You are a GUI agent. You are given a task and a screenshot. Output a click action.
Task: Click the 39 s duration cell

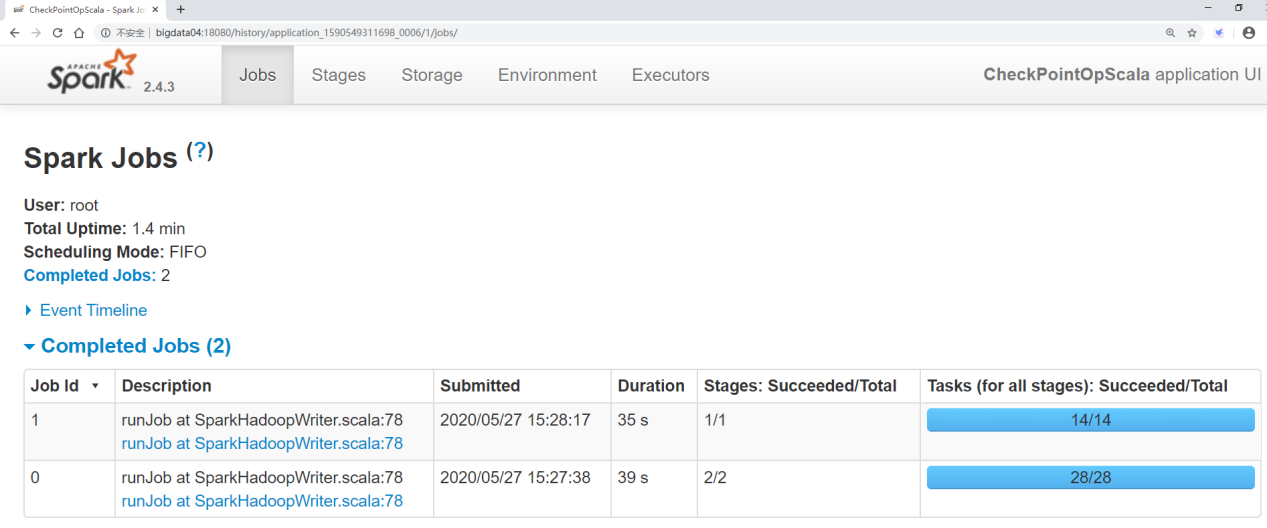point(633,478)
